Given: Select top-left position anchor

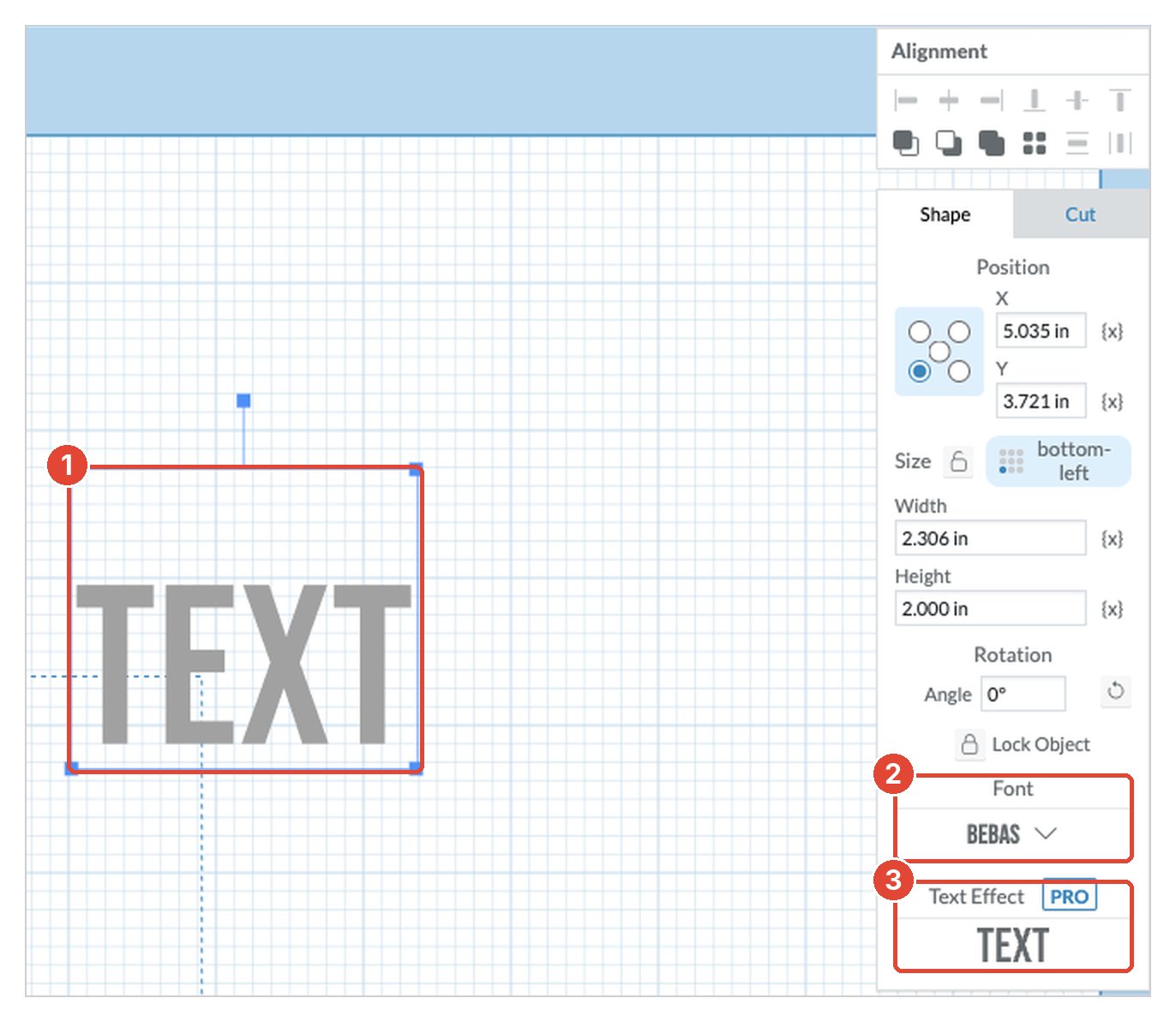Looking at the screenshot, I should [x=919, y=332].
